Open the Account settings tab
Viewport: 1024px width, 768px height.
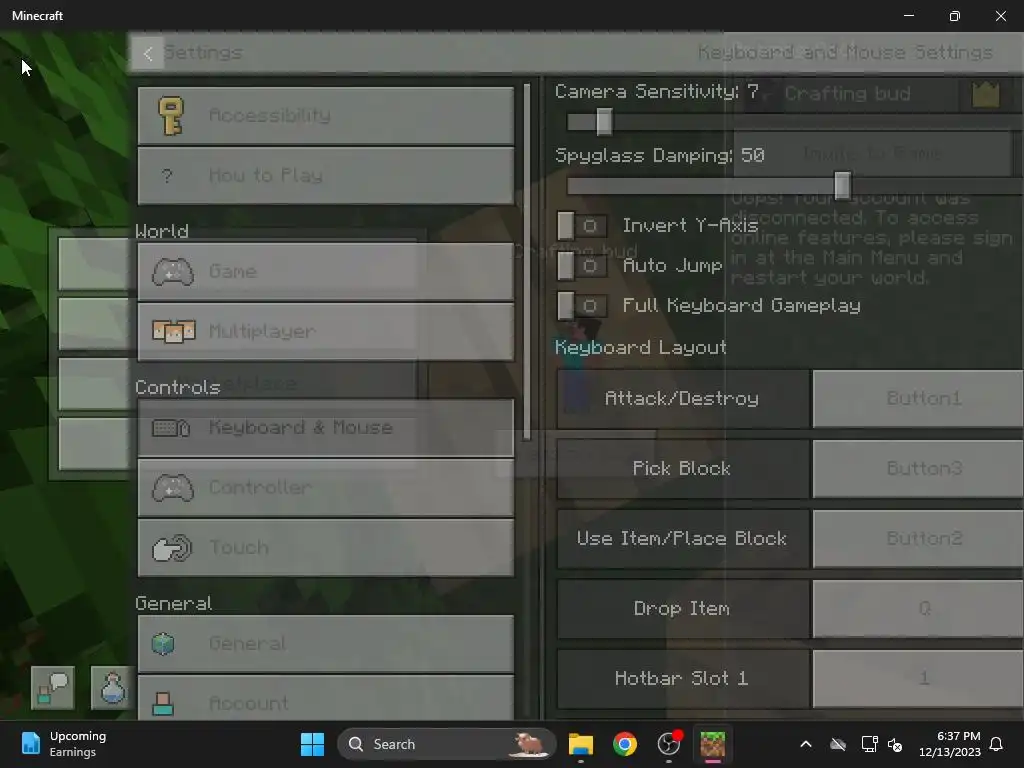[325, 698]
